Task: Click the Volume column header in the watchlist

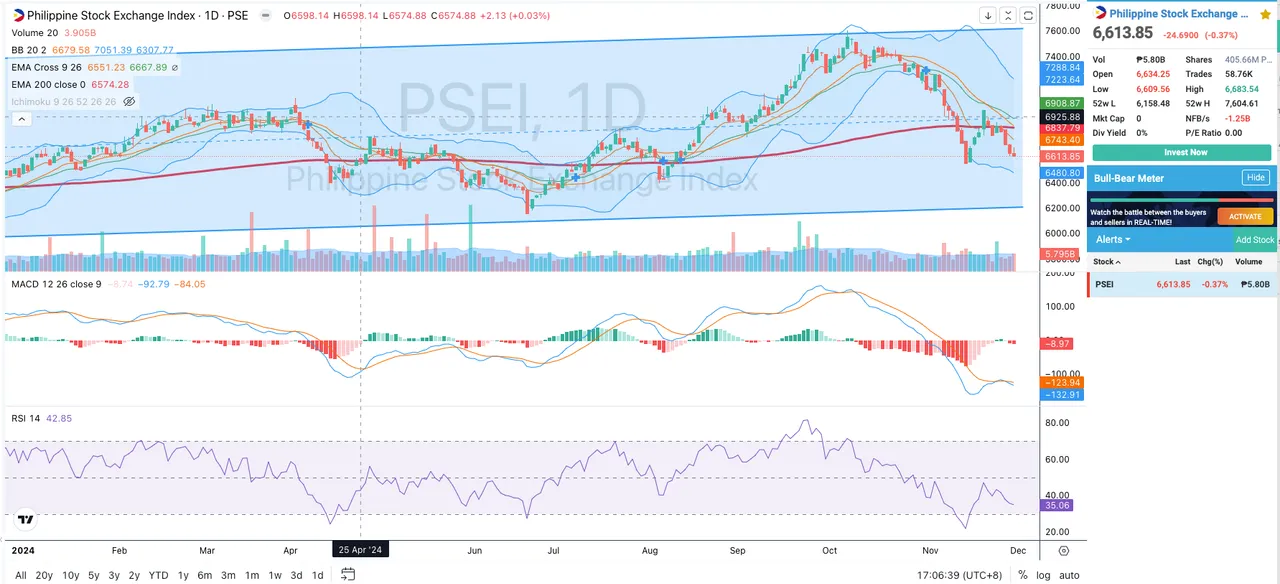Action: coord(1248,262)
